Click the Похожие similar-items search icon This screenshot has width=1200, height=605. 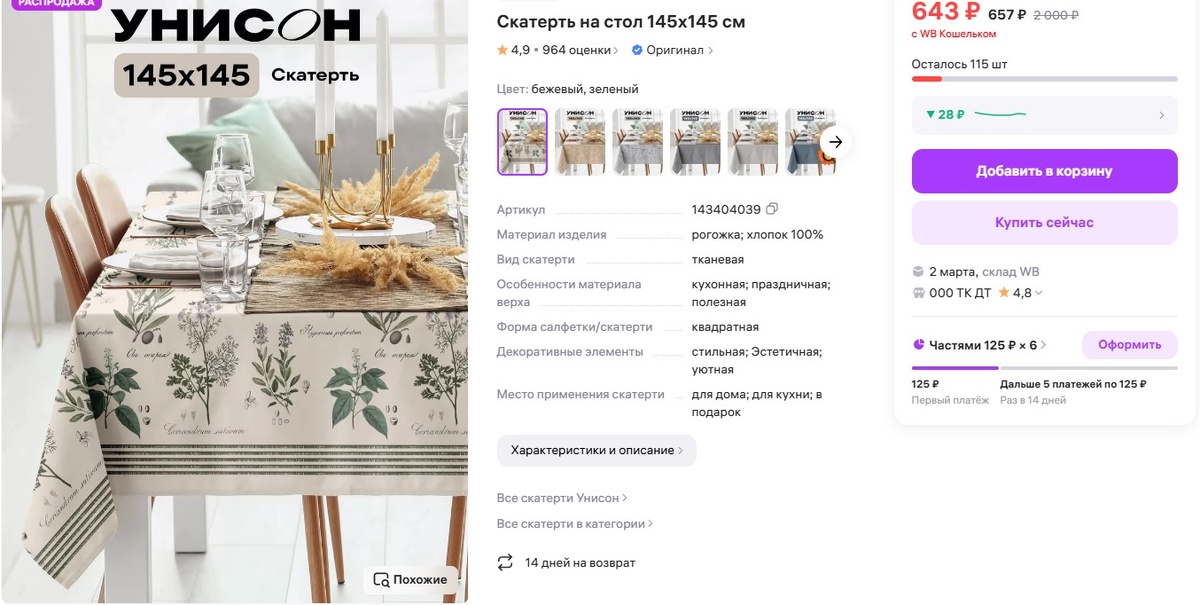[380, 579]
